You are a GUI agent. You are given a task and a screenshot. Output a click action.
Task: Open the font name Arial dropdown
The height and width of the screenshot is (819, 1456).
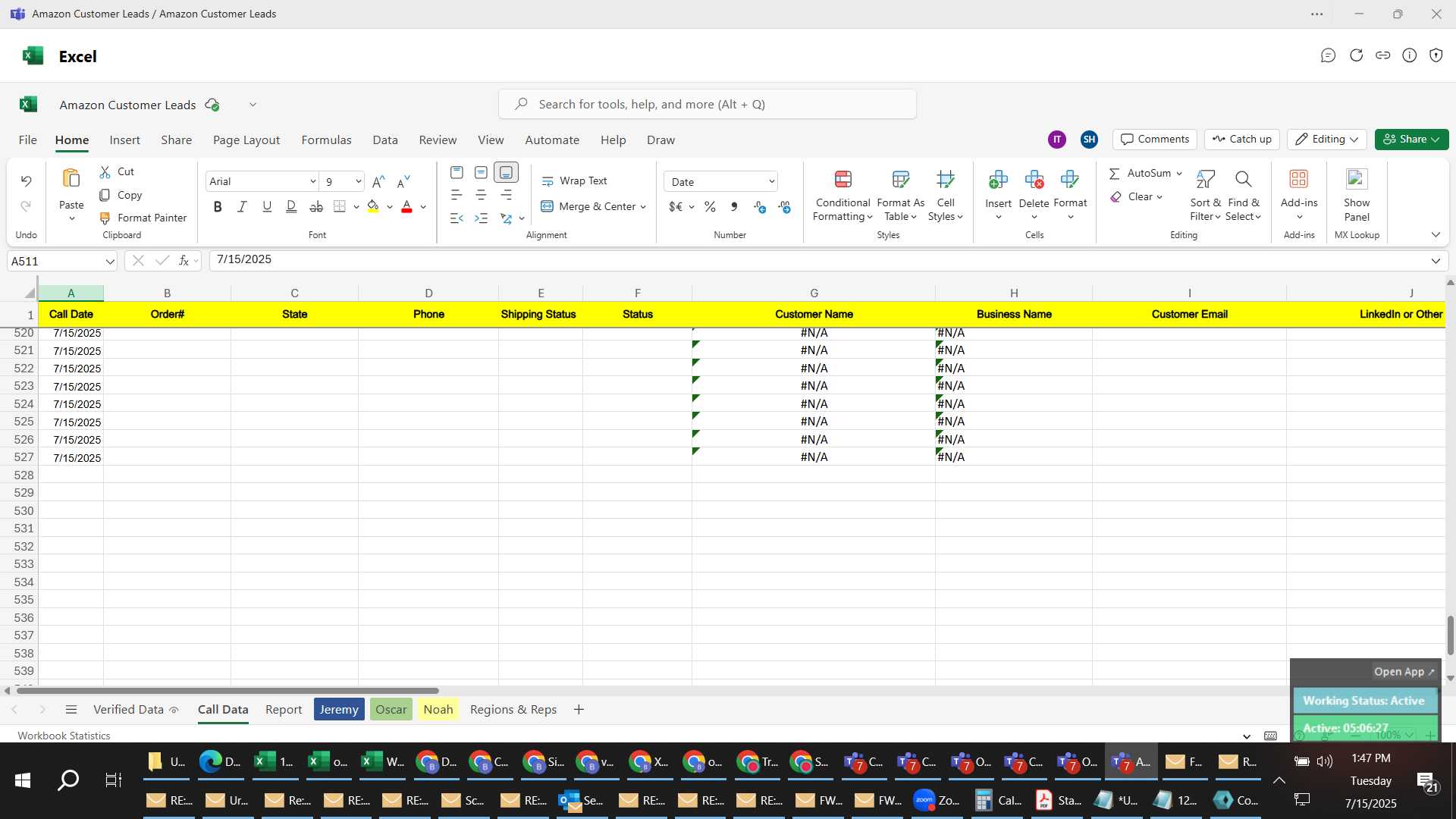tap(312, 181)
